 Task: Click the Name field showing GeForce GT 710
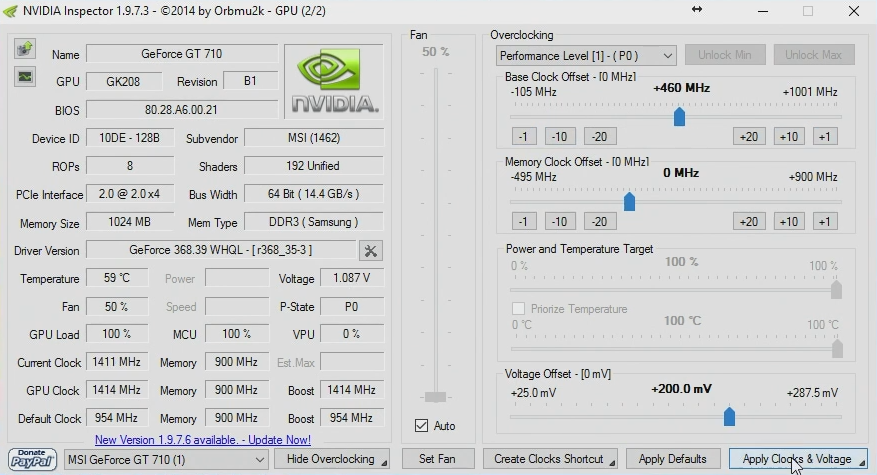pyautogui.click(x=182, y=54)
